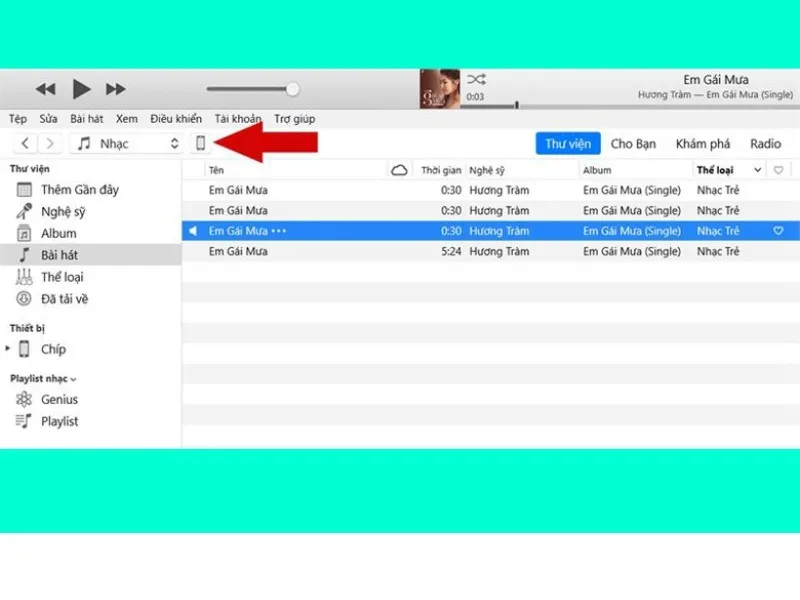The image size is (800, 600).
Task: Click the Thể loại column dropdown chevron
Action: [x=758, y=170]
